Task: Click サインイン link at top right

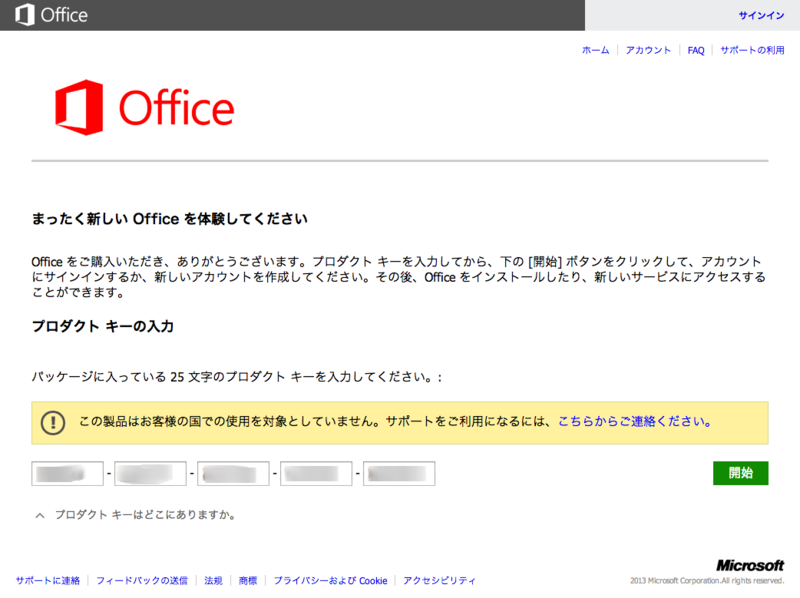Action: [761, 15]
